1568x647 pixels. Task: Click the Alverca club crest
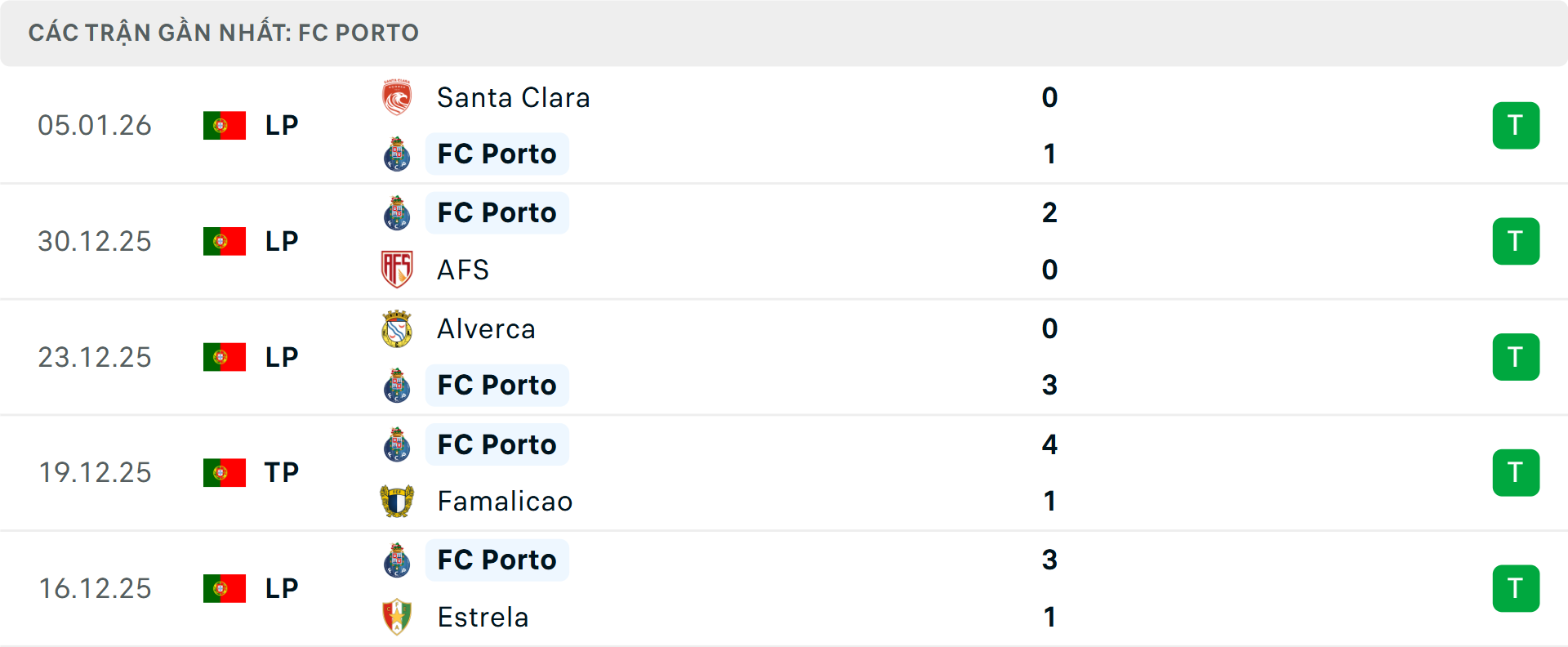click(x=397, y=328)
